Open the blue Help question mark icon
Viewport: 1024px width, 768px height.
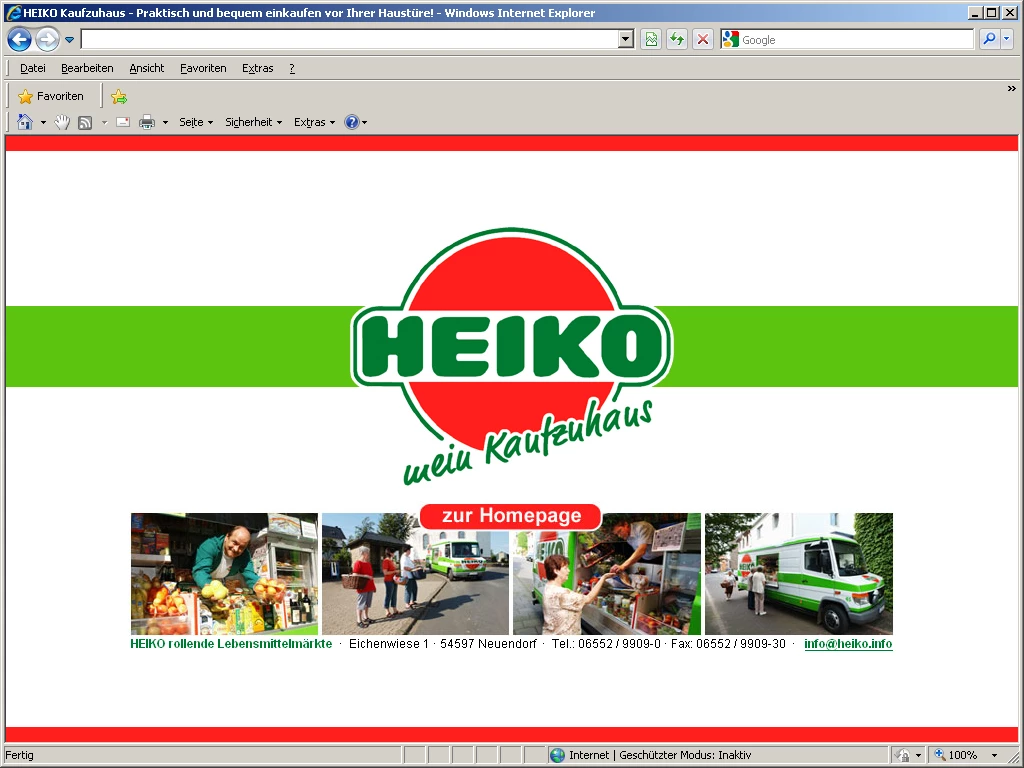tap(351, 122)
